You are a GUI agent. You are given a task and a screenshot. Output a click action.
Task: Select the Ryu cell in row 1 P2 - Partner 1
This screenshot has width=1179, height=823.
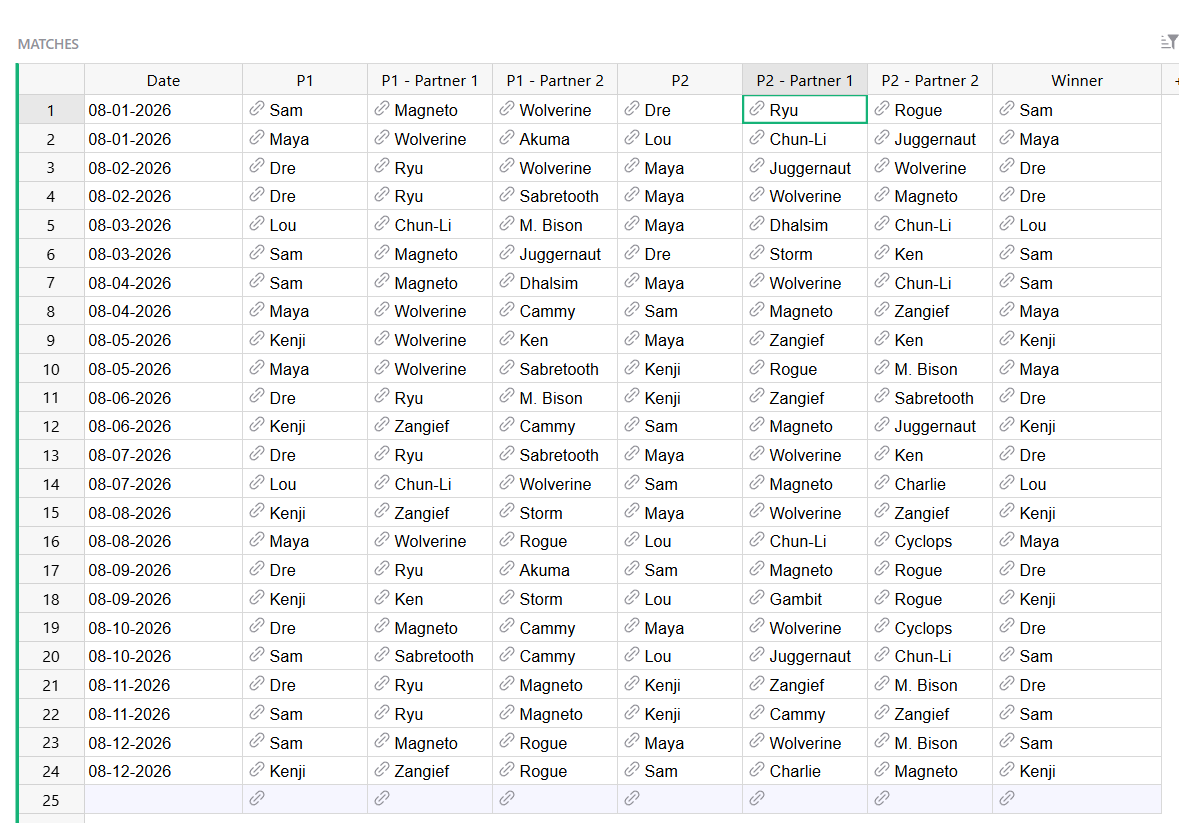pos(805,110)
